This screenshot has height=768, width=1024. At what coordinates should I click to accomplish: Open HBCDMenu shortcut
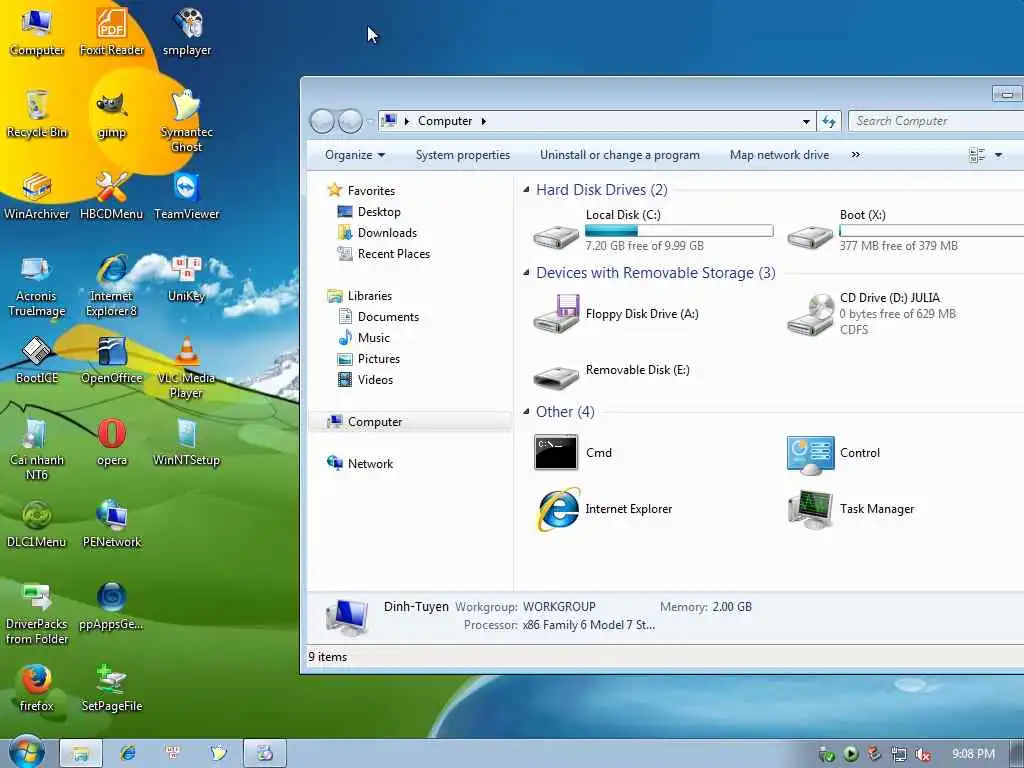click(112, 196)
